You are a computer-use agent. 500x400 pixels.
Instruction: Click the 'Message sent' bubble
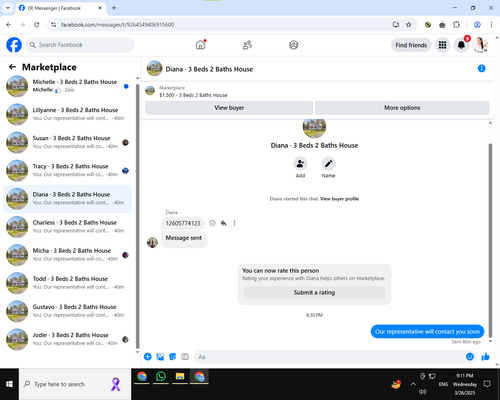pyautogui.click(x=184, y=238)
